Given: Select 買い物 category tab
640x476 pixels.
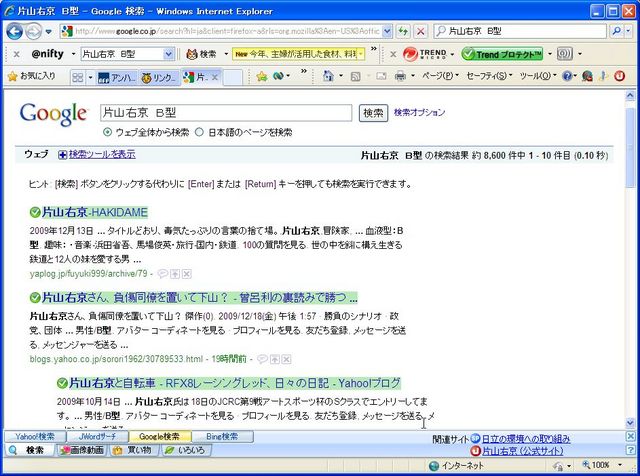Looking at the screenshot, I should coord(132,450).
